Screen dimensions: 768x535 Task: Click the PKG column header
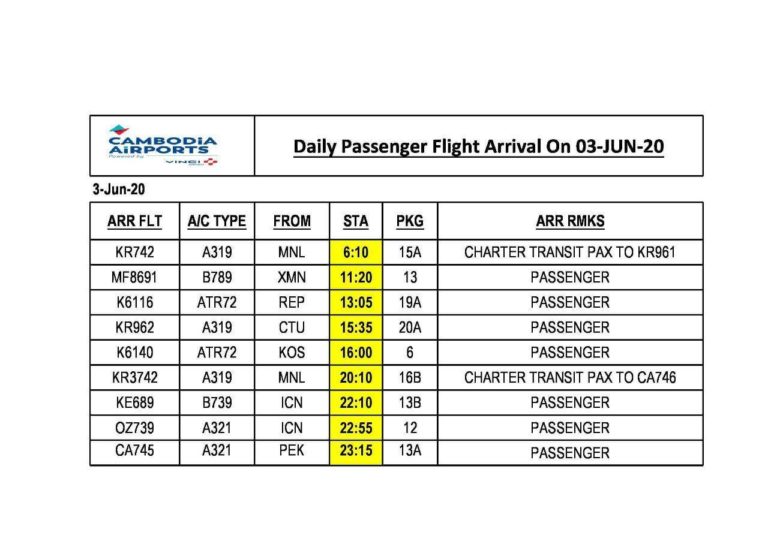(x=410, y=221)
